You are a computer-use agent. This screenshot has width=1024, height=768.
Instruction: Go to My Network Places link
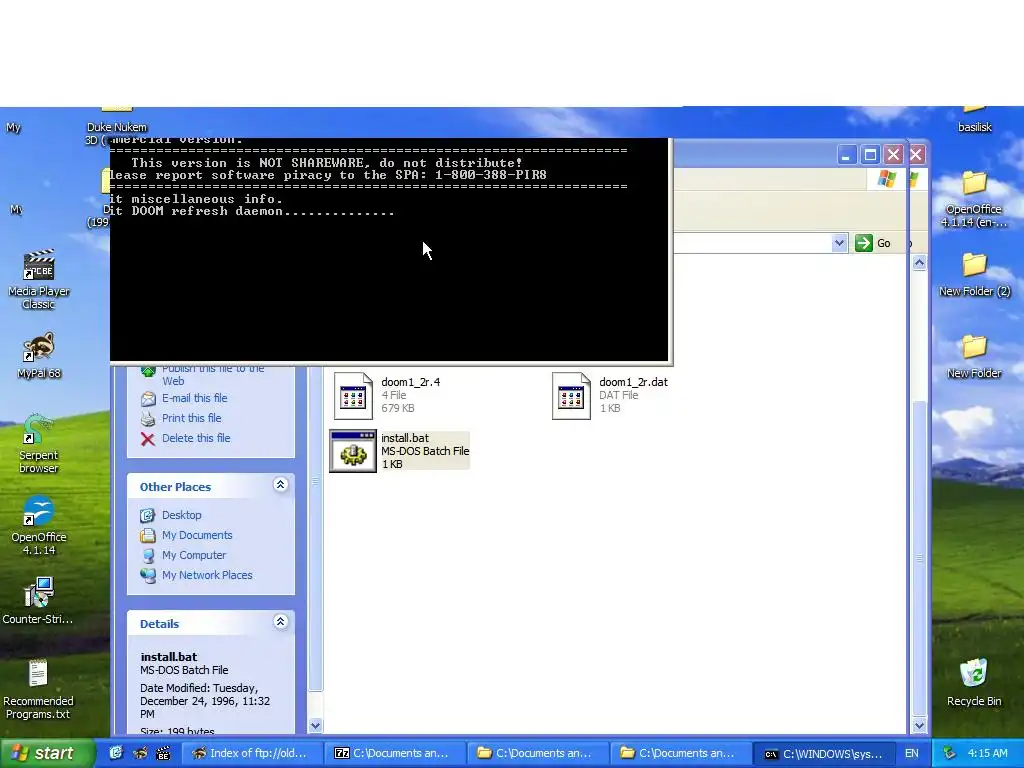pyautogui.click(x=207, y=575)
